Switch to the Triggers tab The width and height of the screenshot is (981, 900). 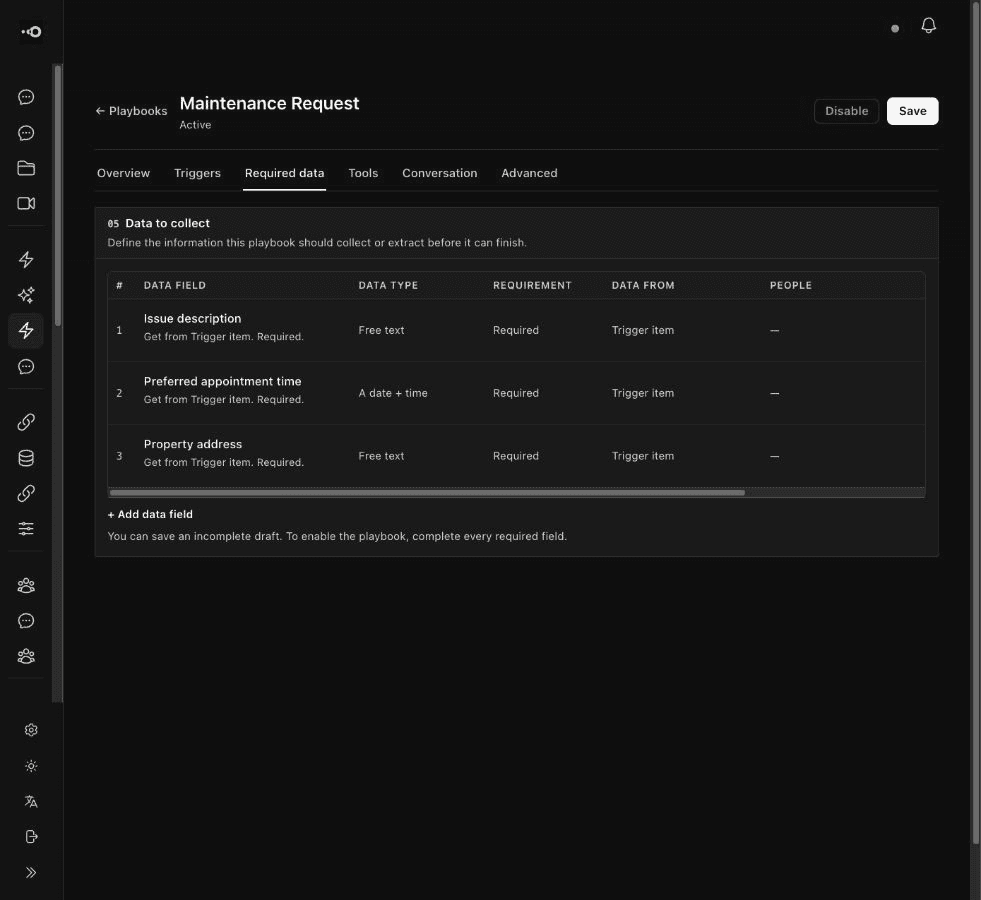pos(197,173)
